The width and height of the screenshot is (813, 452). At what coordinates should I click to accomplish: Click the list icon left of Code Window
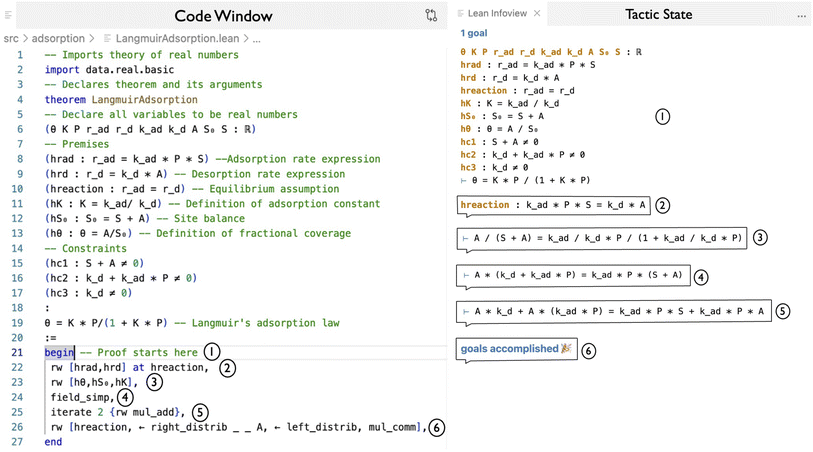8,15
